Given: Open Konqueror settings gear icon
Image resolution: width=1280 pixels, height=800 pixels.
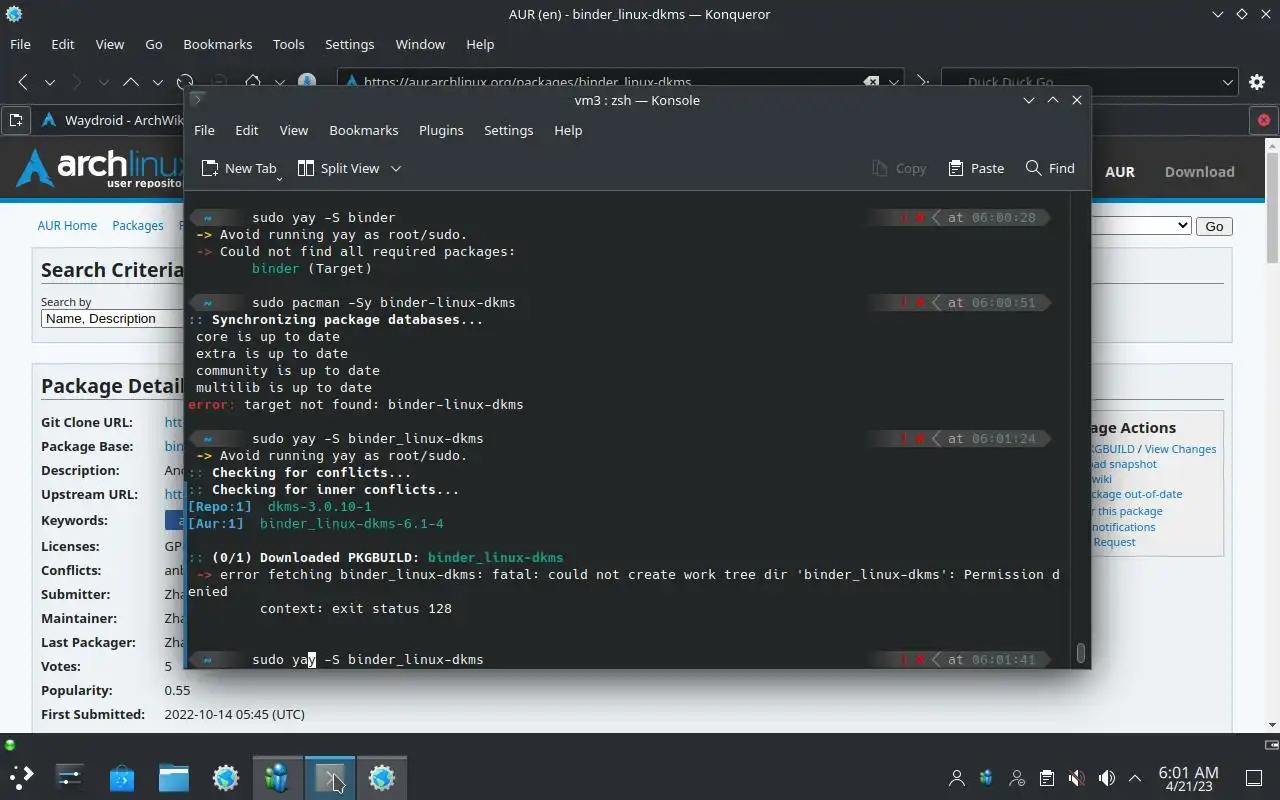Looking at the screenshot, I should (1258, 82).
